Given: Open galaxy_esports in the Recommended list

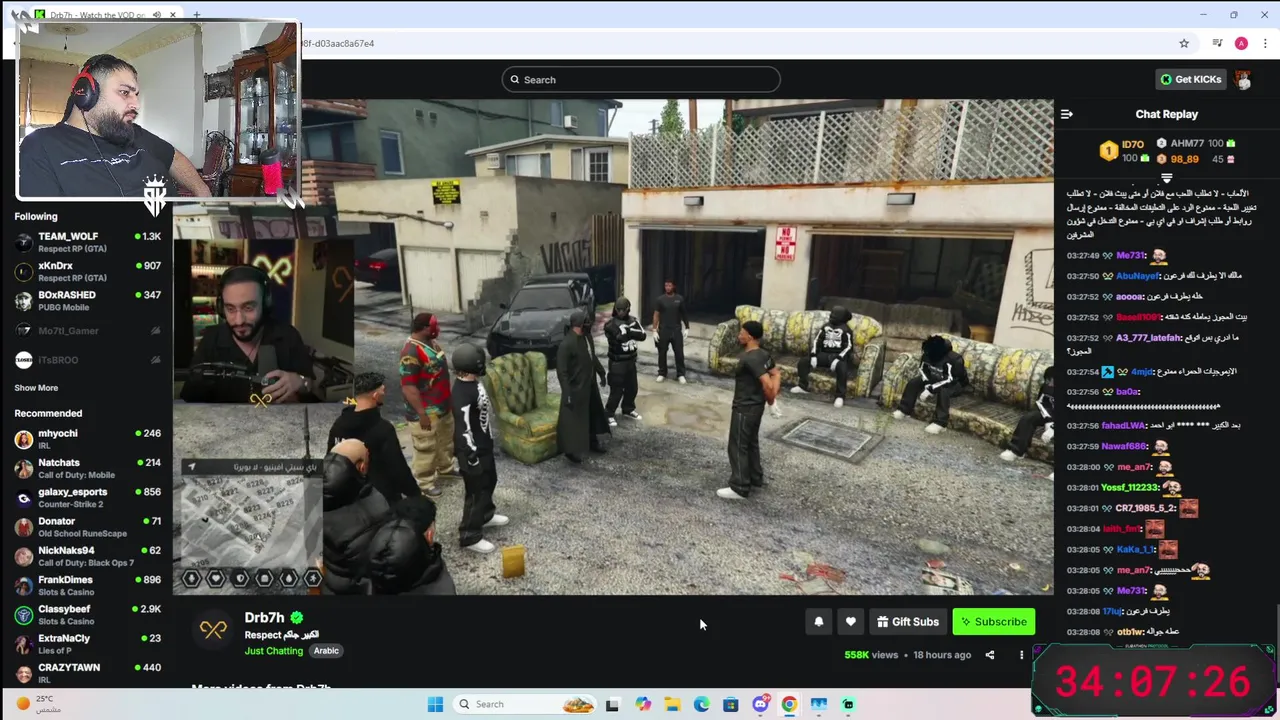Looking at the screenshot, I should click(87, 497).
